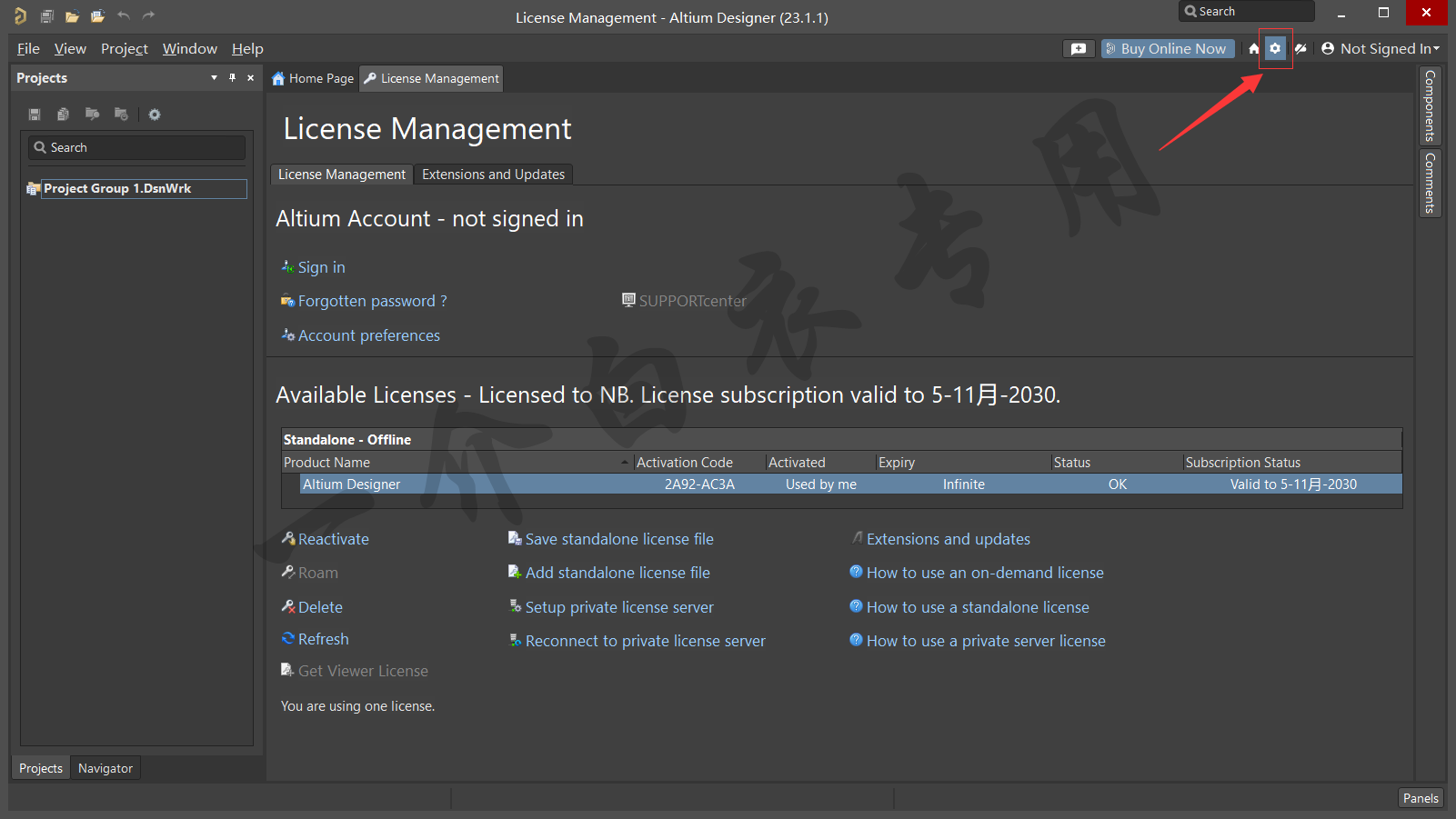This screenshot has width=1456, height=819.
Task: Select the Projects bottom panel tab
Action: click(x=41, y=768)
